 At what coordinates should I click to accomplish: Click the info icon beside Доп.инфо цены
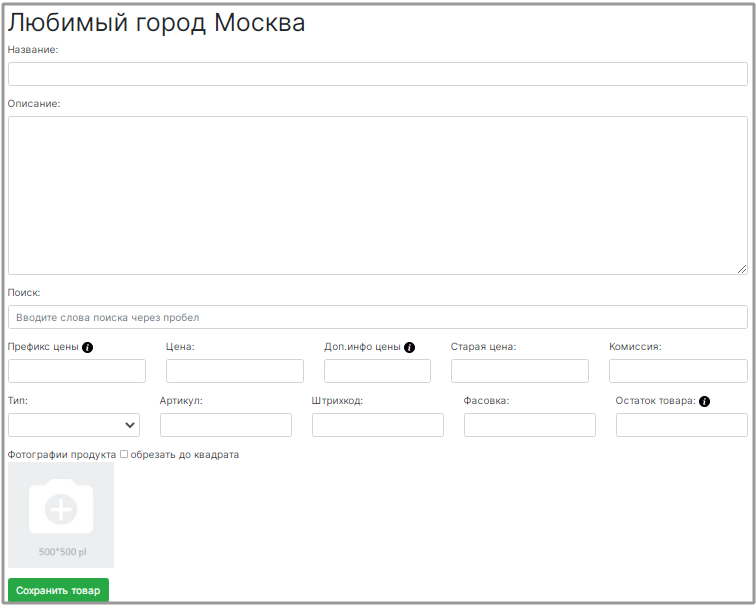[x=409, y=347]
